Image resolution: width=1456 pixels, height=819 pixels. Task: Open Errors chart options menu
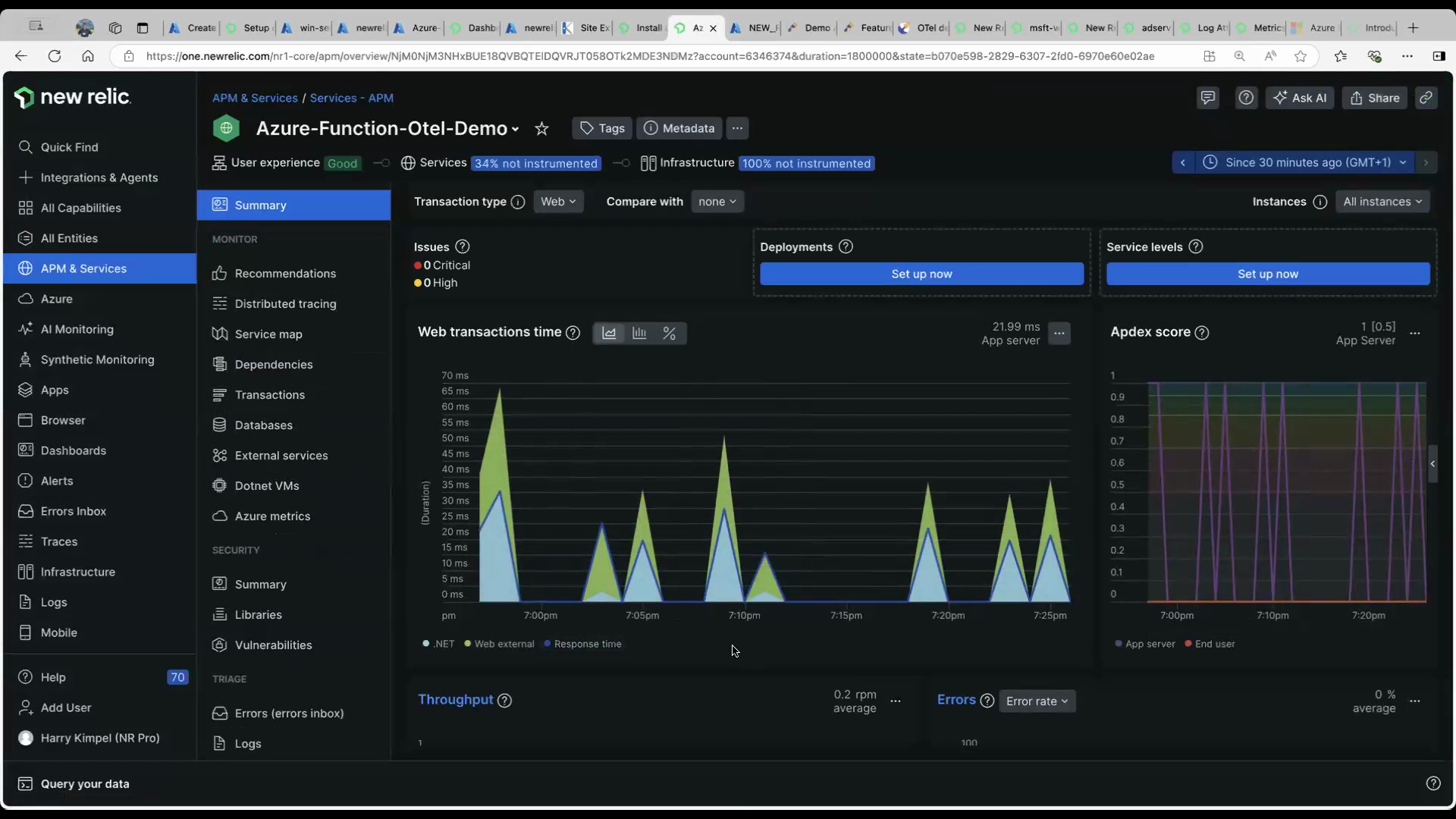point(1415,701)
